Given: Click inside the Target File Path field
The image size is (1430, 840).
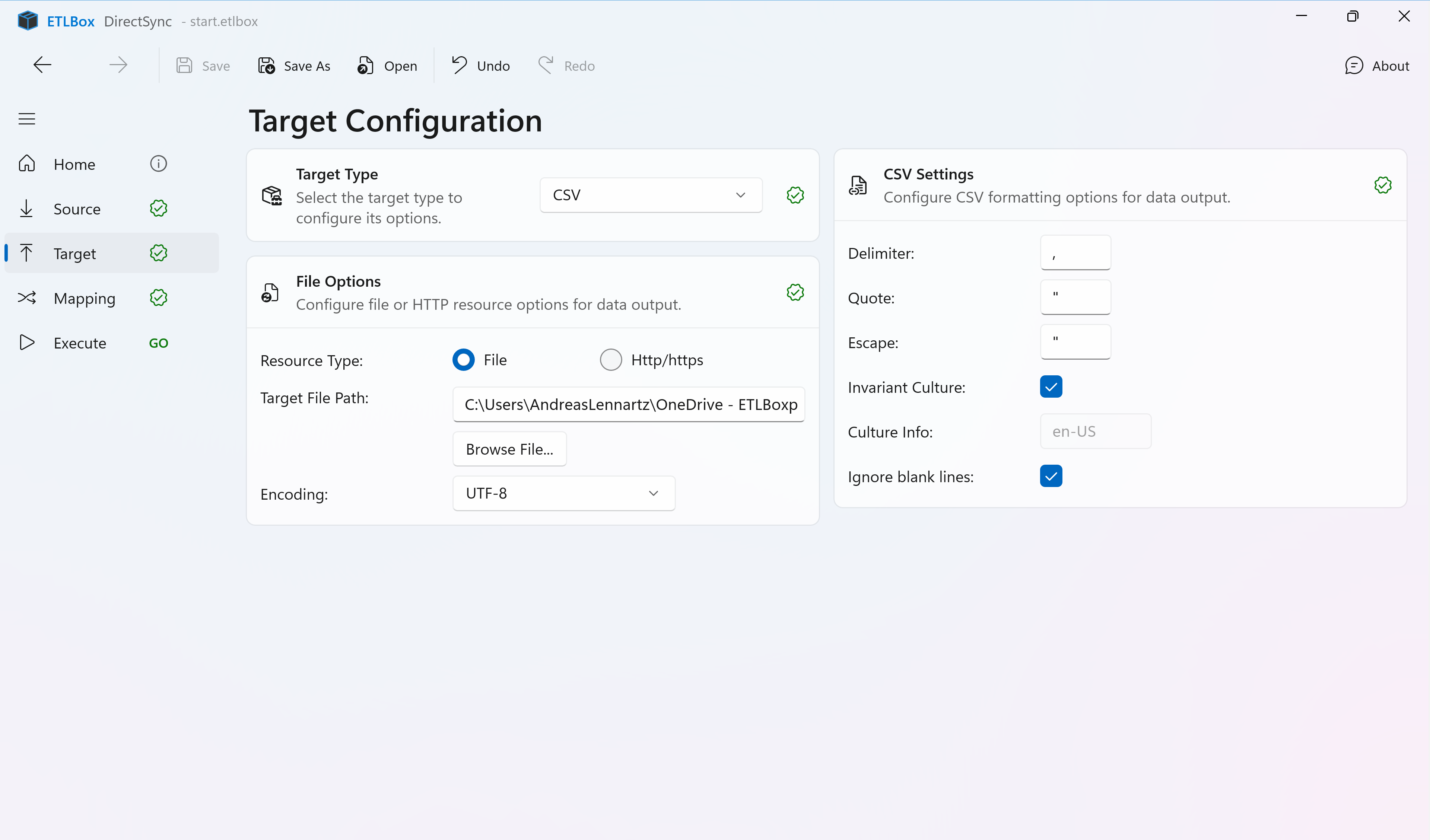Looking at the screenshot, I should pos(628,405).
